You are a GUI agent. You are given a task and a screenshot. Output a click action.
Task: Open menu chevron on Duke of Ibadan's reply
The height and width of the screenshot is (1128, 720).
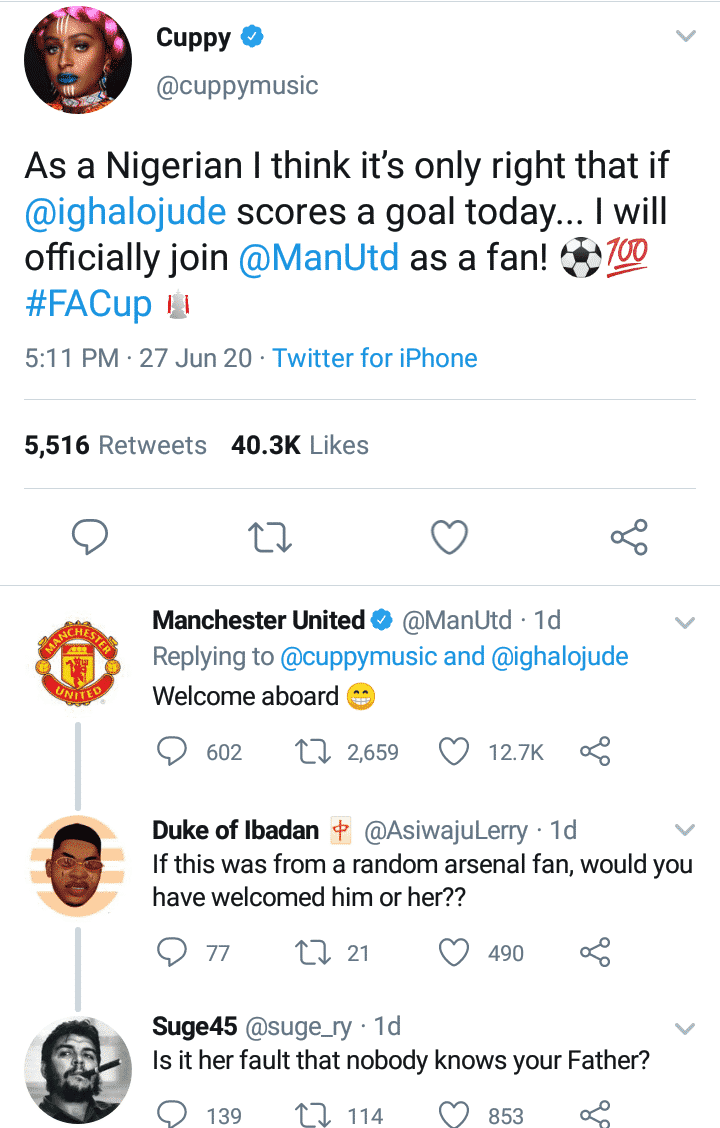[685, 830]
